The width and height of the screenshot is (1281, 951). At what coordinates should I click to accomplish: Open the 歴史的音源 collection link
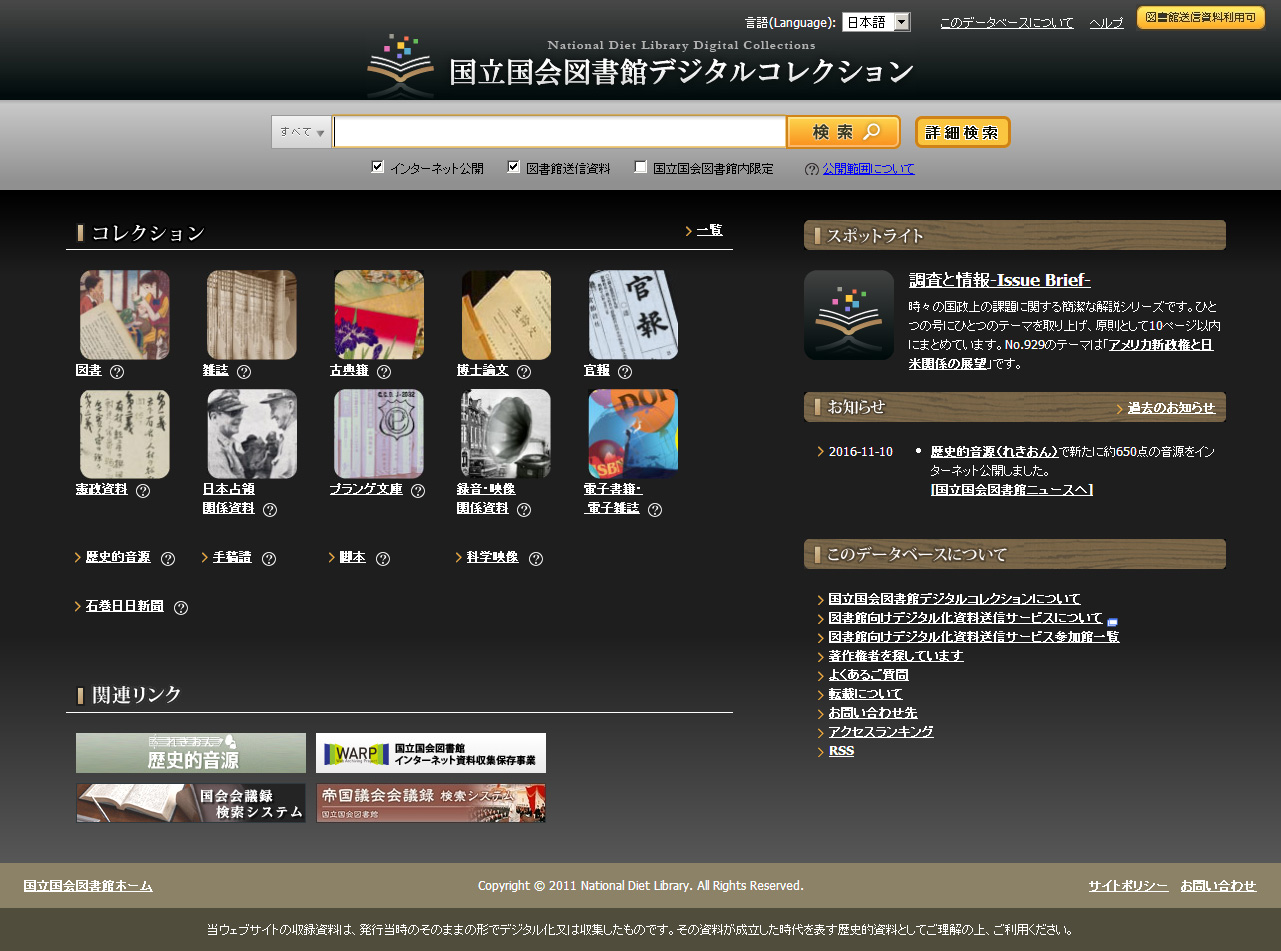coord(118,557)
